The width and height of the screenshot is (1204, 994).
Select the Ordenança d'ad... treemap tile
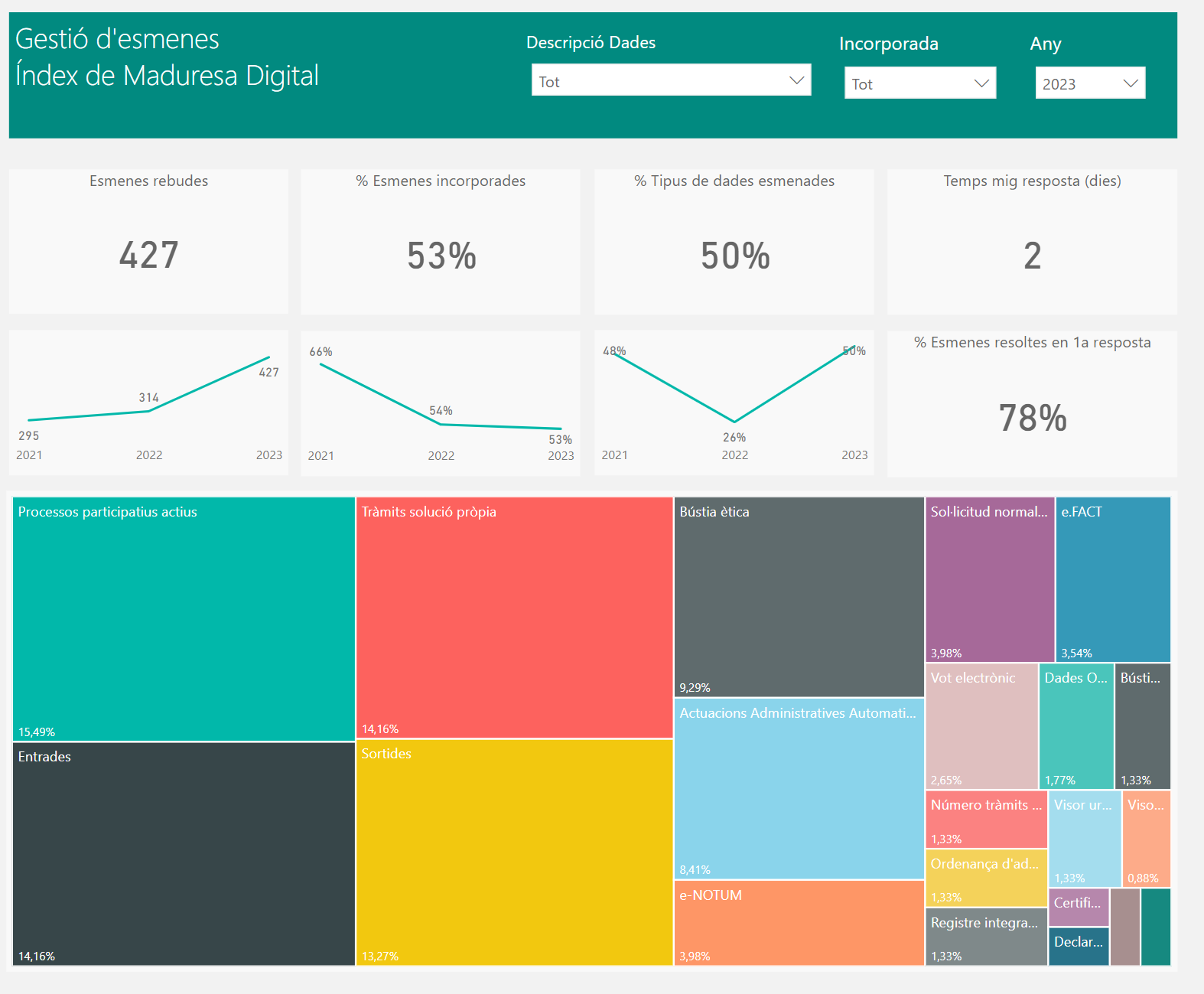986,878
